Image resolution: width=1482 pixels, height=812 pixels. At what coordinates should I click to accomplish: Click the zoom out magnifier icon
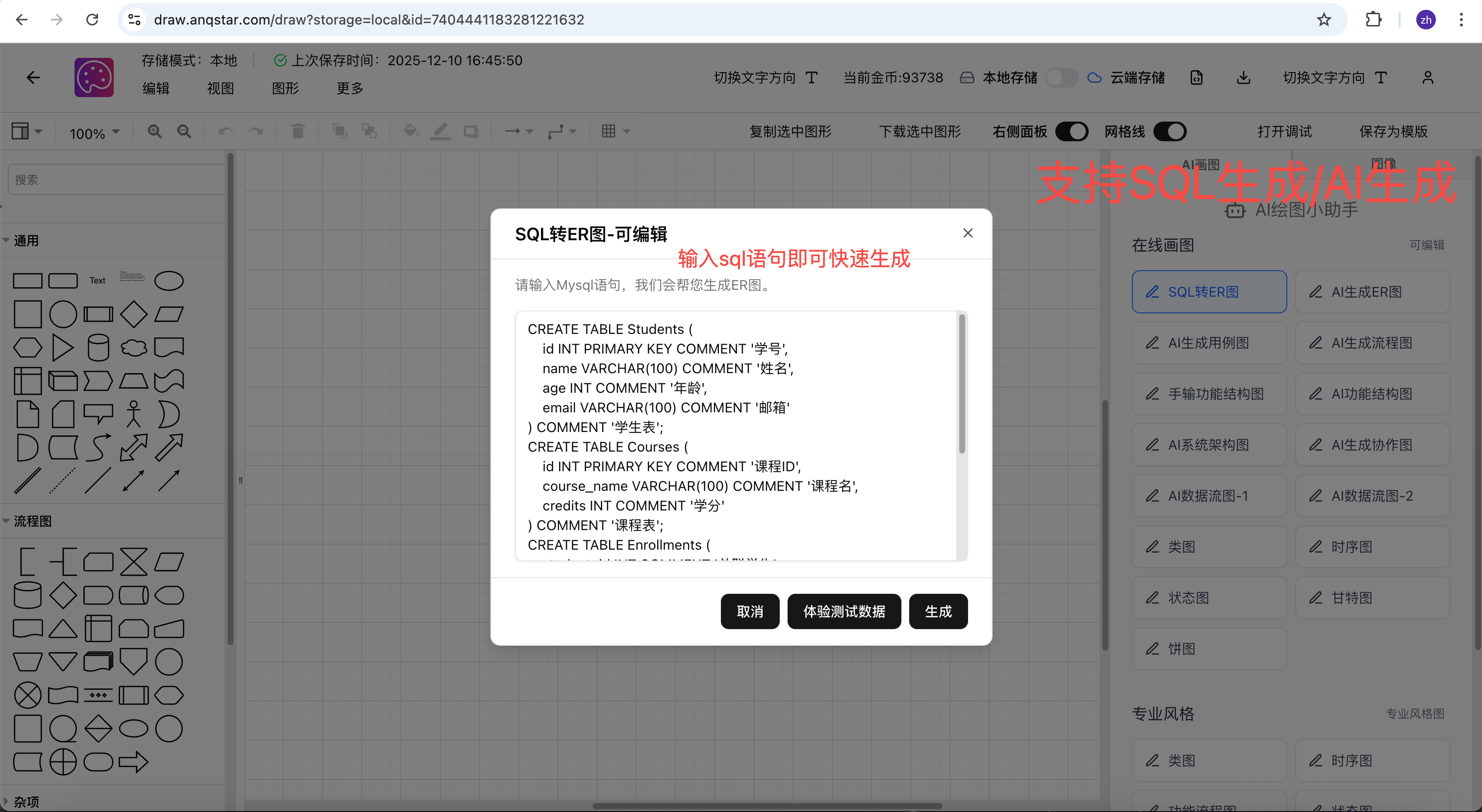184,132
